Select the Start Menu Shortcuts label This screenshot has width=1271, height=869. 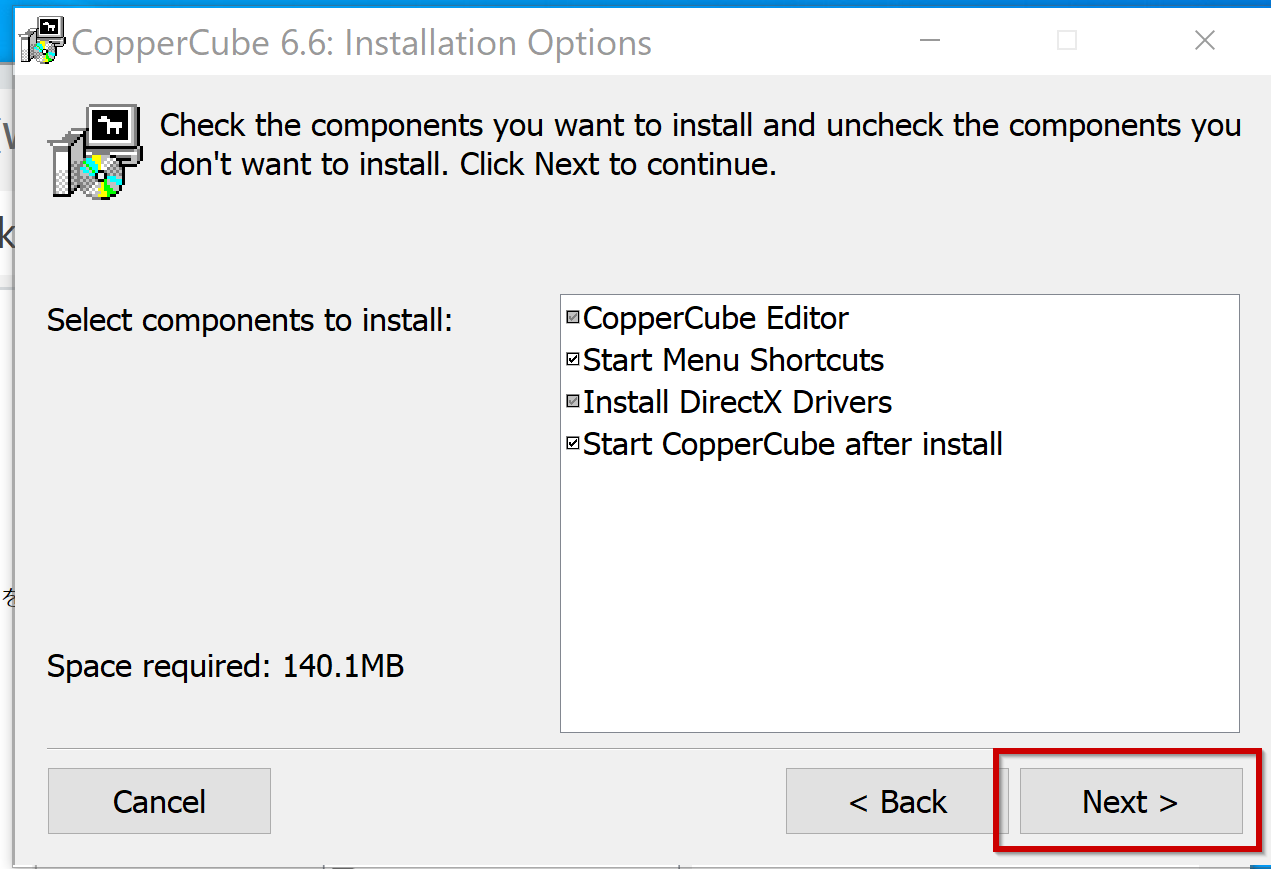(x=734, y=360)
